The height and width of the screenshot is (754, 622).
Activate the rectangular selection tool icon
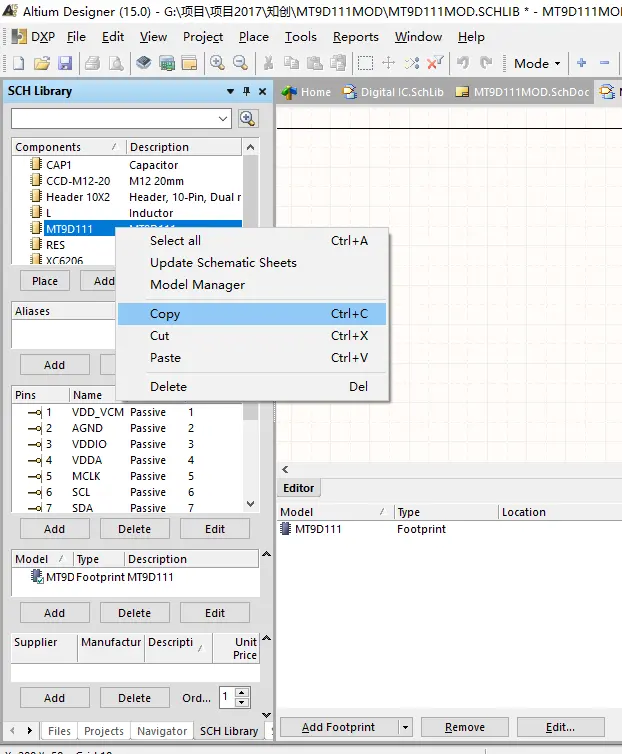click(366, 63)
